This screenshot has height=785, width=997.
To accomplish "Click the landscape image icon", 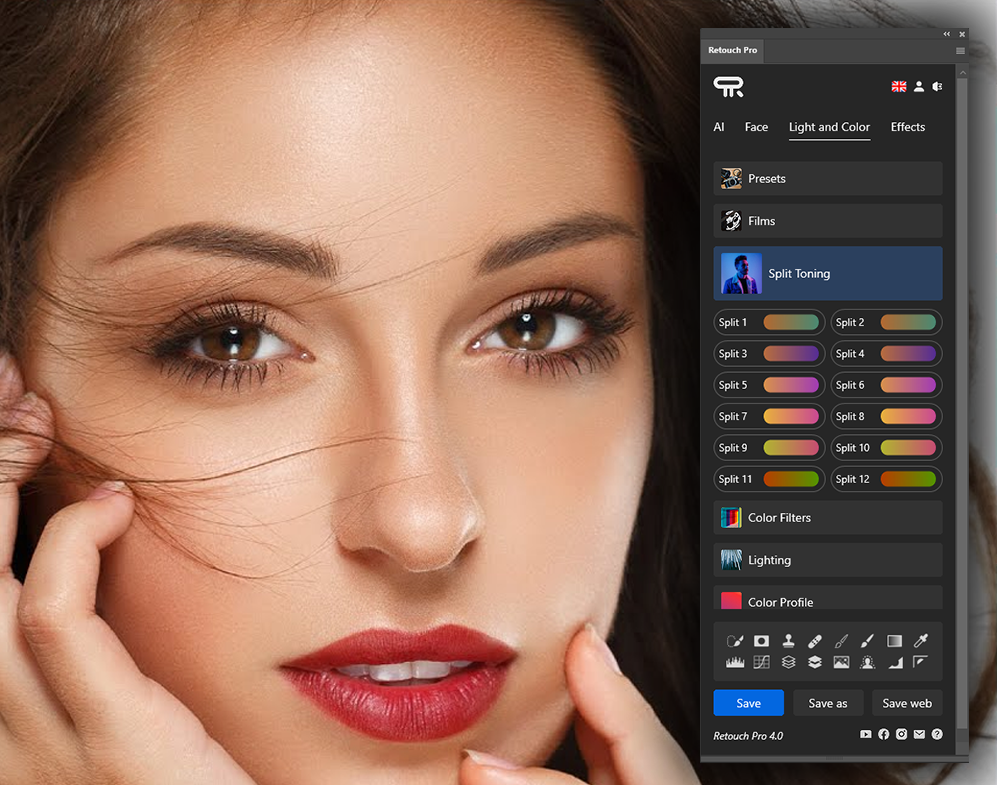I will (x=841, y=662).
